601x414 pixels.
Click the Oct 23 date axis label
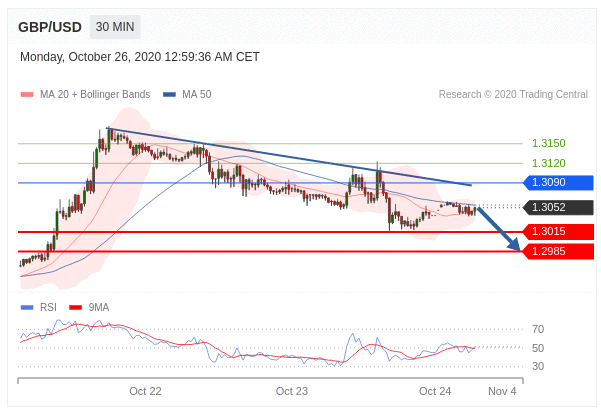(x=291, y=391)
